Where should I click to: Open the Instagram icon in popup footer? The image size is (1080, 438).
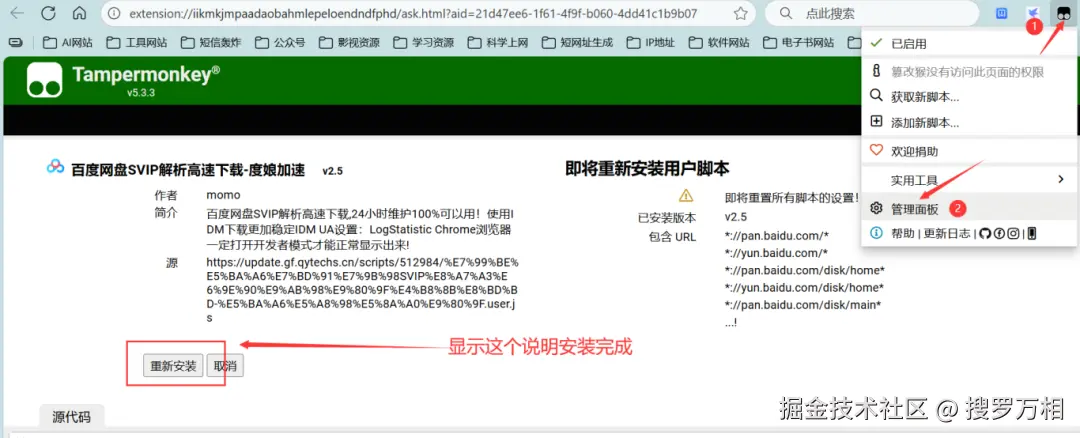click(x=1013, y=233)
